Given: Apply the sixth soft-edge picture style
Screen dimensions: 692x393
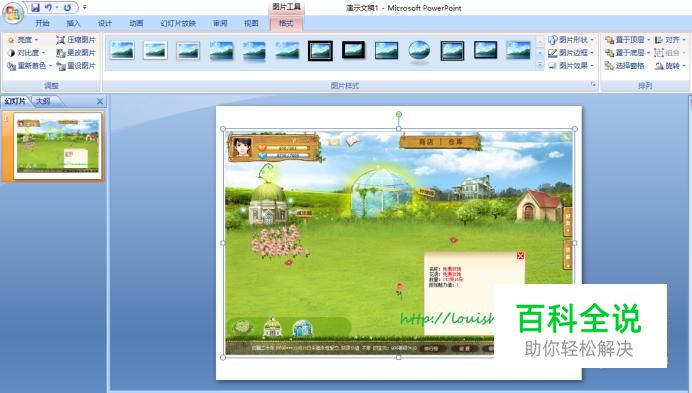Looking at the screenshot, I should tap(287, 50).
